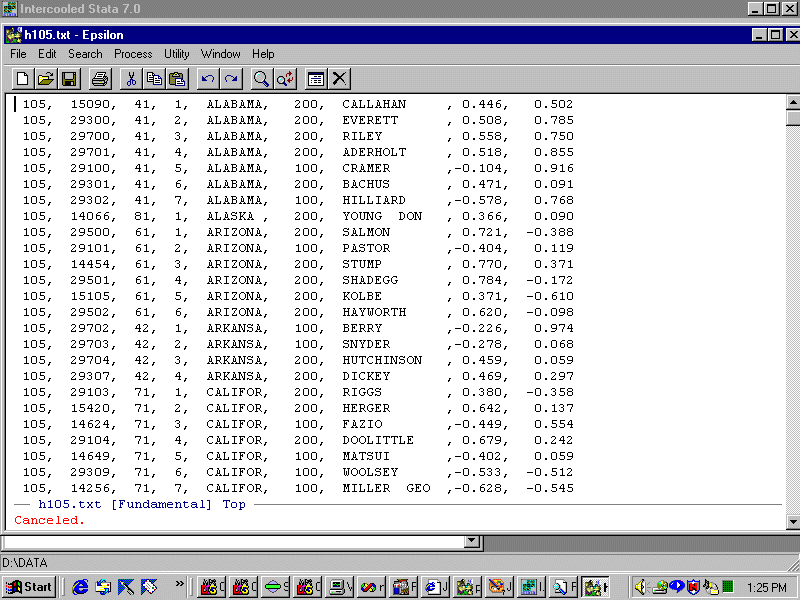Cut selection with the scissors icon
This screenshot has height=600, width=800.
tap(131, 79)
